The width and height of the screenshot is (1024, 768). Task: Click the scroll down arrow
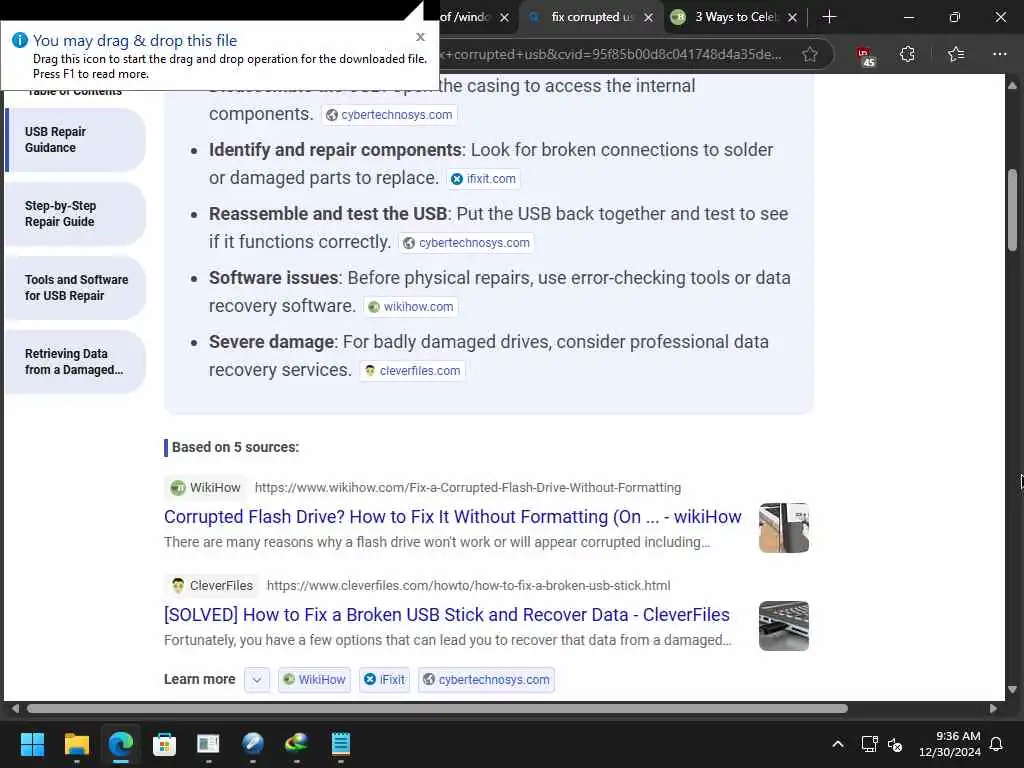[1012, 689]
